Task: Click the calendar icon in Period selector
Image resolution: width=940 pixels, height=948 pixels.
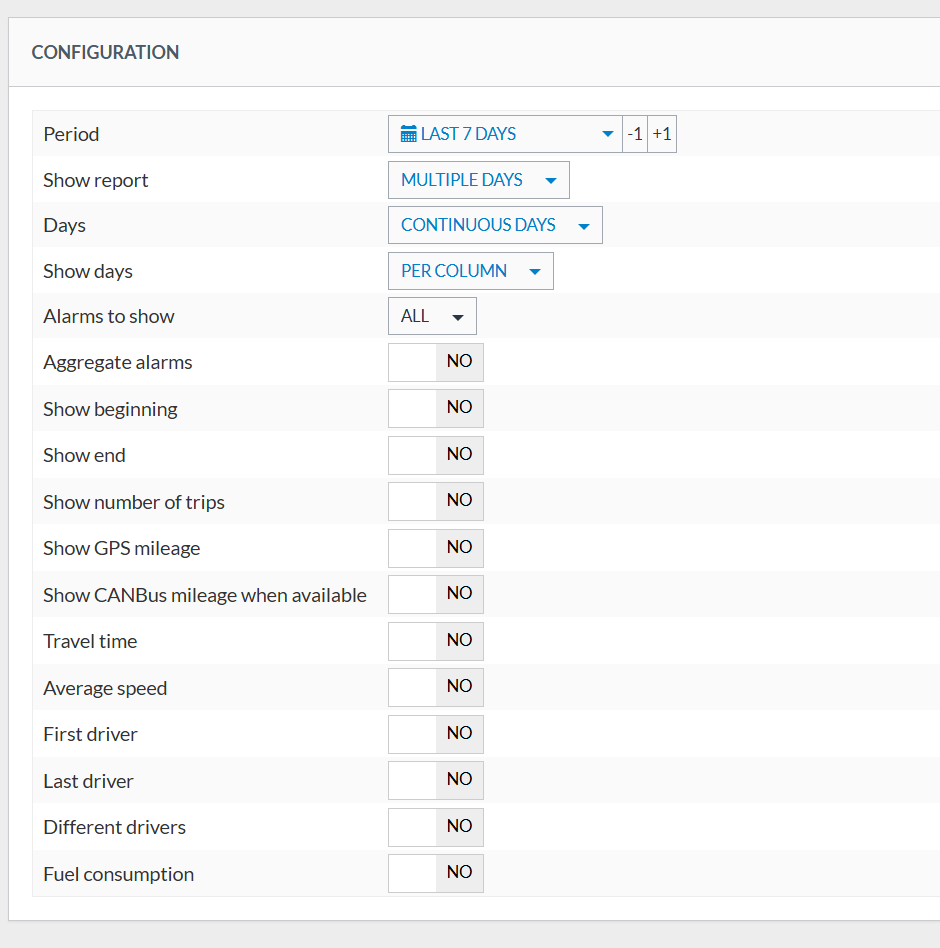Action: [x=409, y=134]
